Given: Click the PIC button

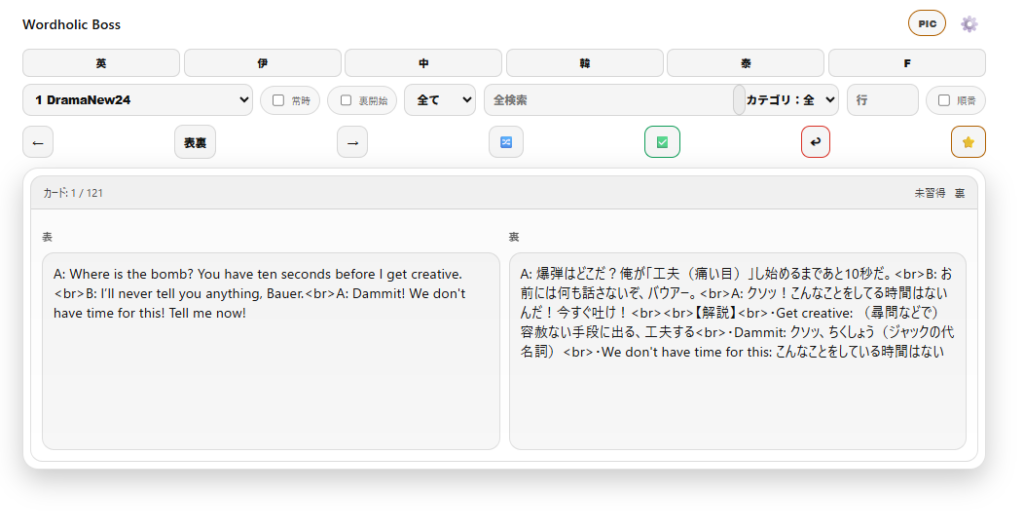Looking at the screenshot, I should [x=926, y=24].
